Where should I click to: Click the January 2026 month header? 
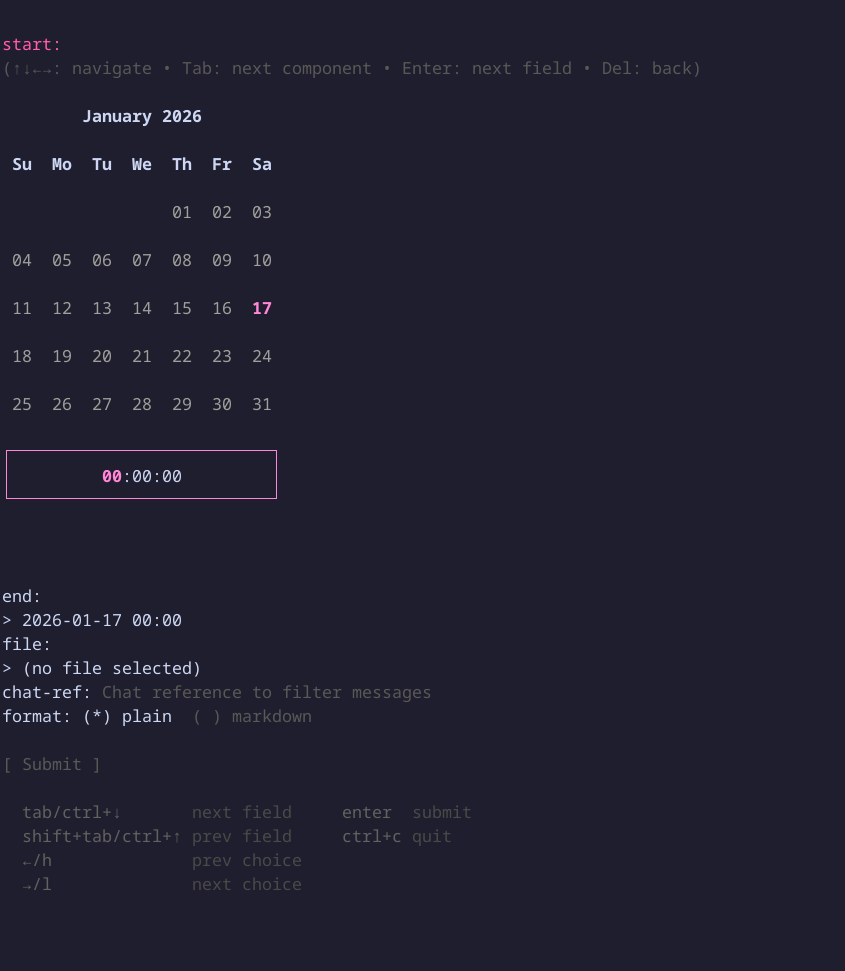[142, 117]
